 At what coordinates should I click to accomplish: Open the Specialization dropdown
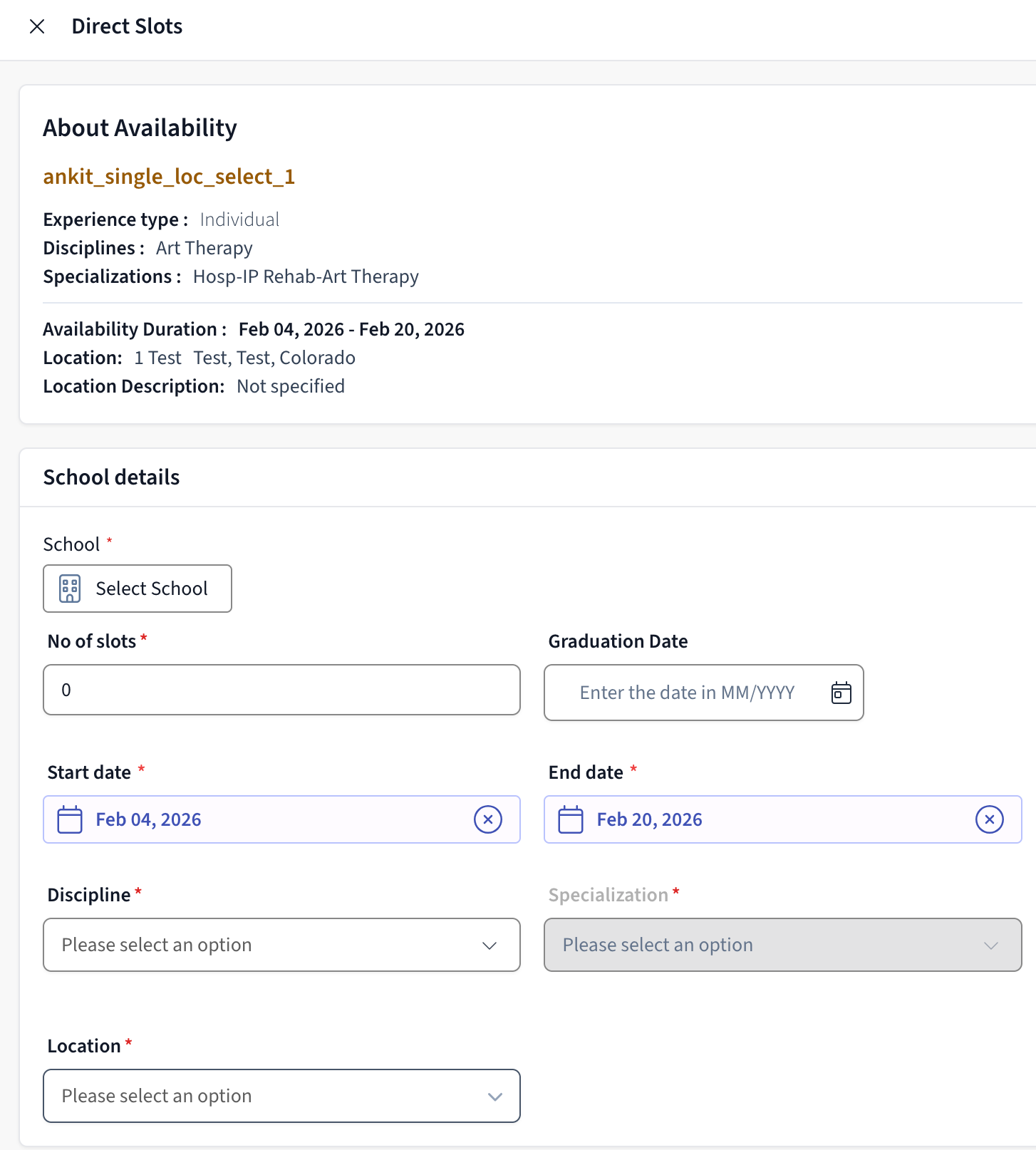782,945
